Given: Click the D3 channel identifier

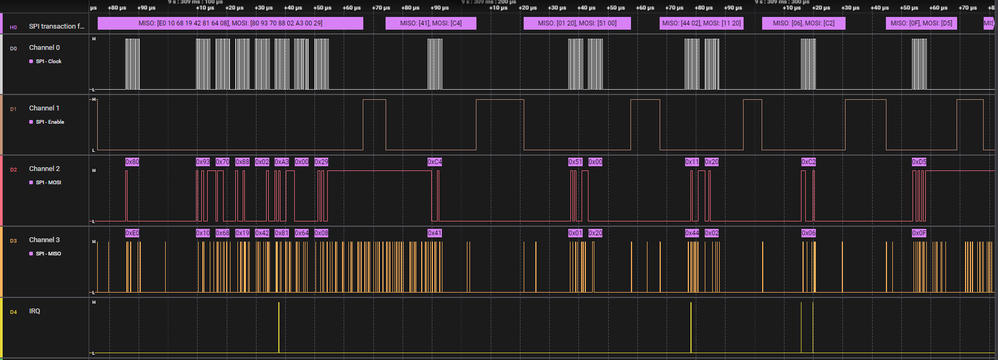Looking at the screenshot, I should (13, 240).
